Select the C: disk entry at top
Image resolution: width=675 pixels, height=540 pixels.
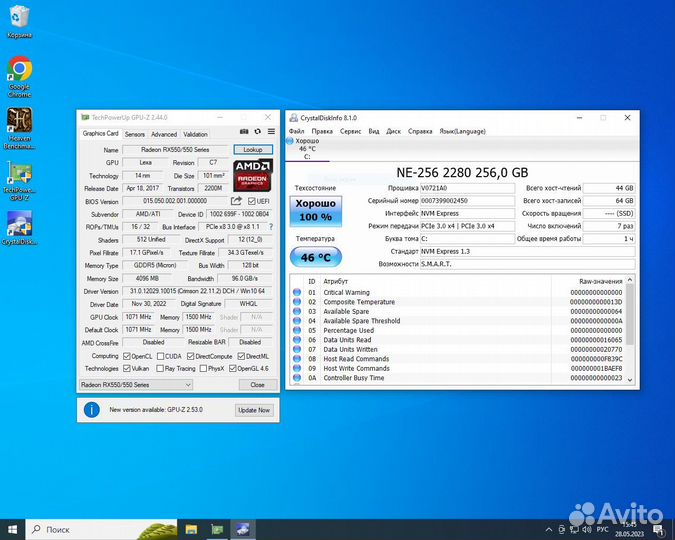tap(307, 149)
